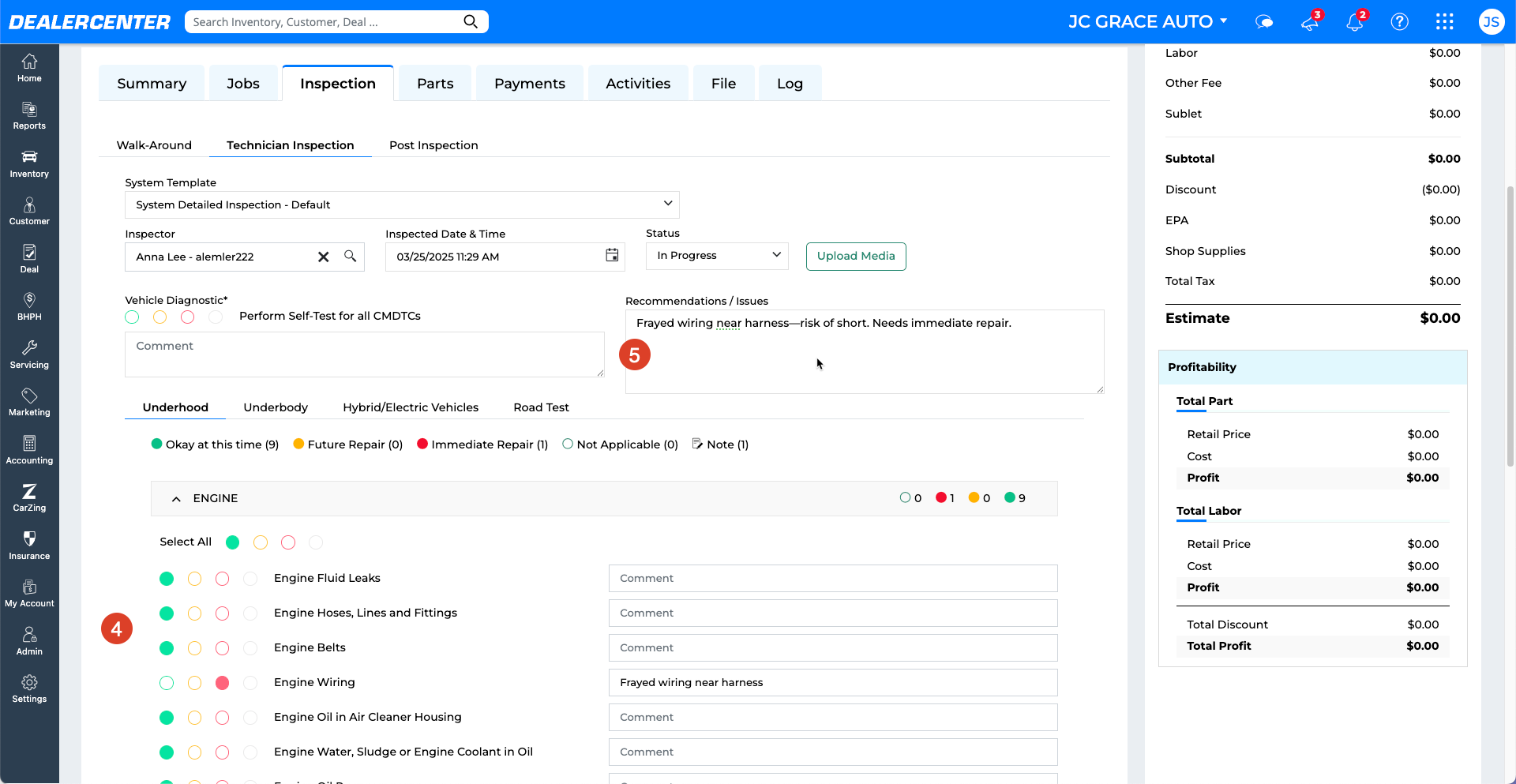Open the Servicing sidebar icon
1516x784 pixels.
[x=29, y=354]
